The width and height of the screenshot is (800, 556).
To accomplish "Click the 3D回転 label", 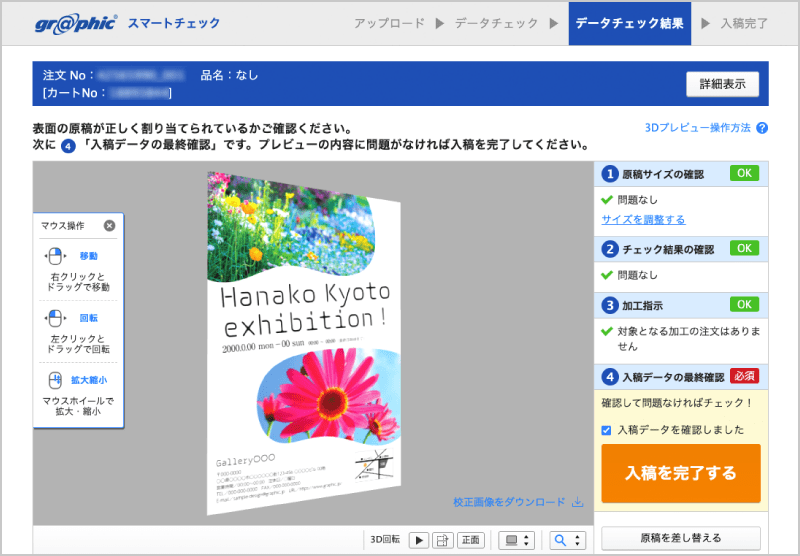I will tap(385, 540).
